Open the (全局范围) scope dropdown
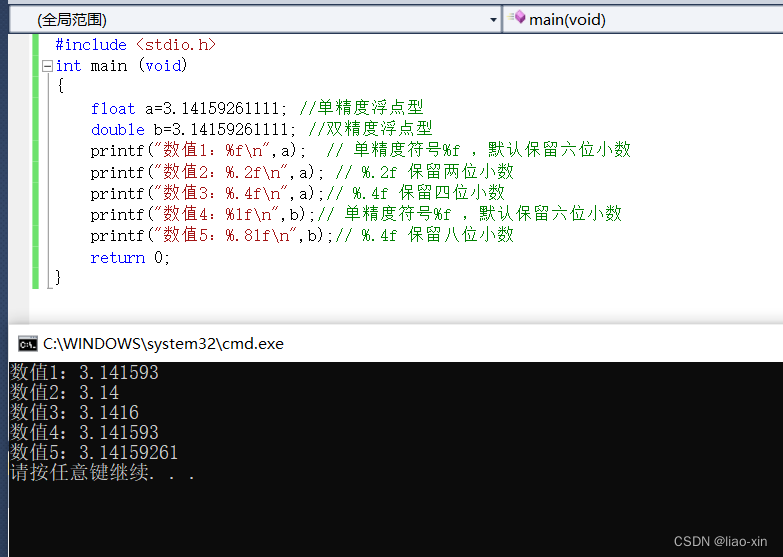Image resolution: width=783 pixels, height=557 pixels. 250,19
